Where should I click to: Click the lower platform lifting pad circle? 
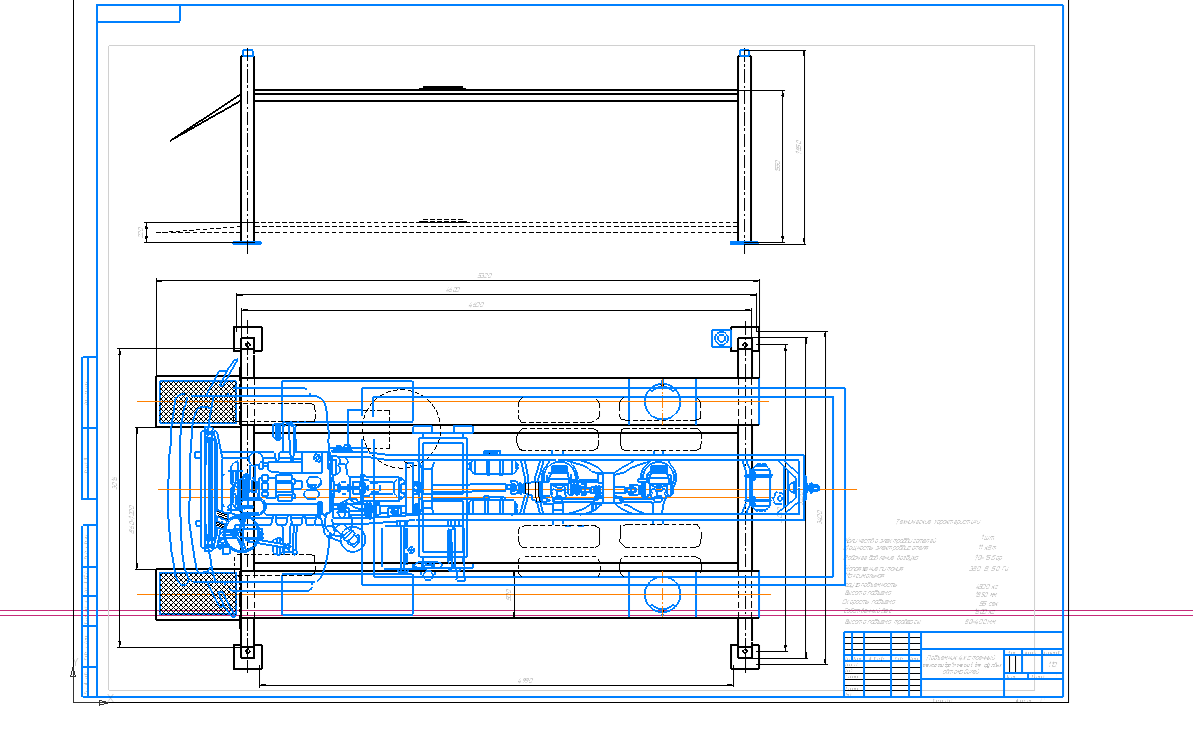pos(662,593)
